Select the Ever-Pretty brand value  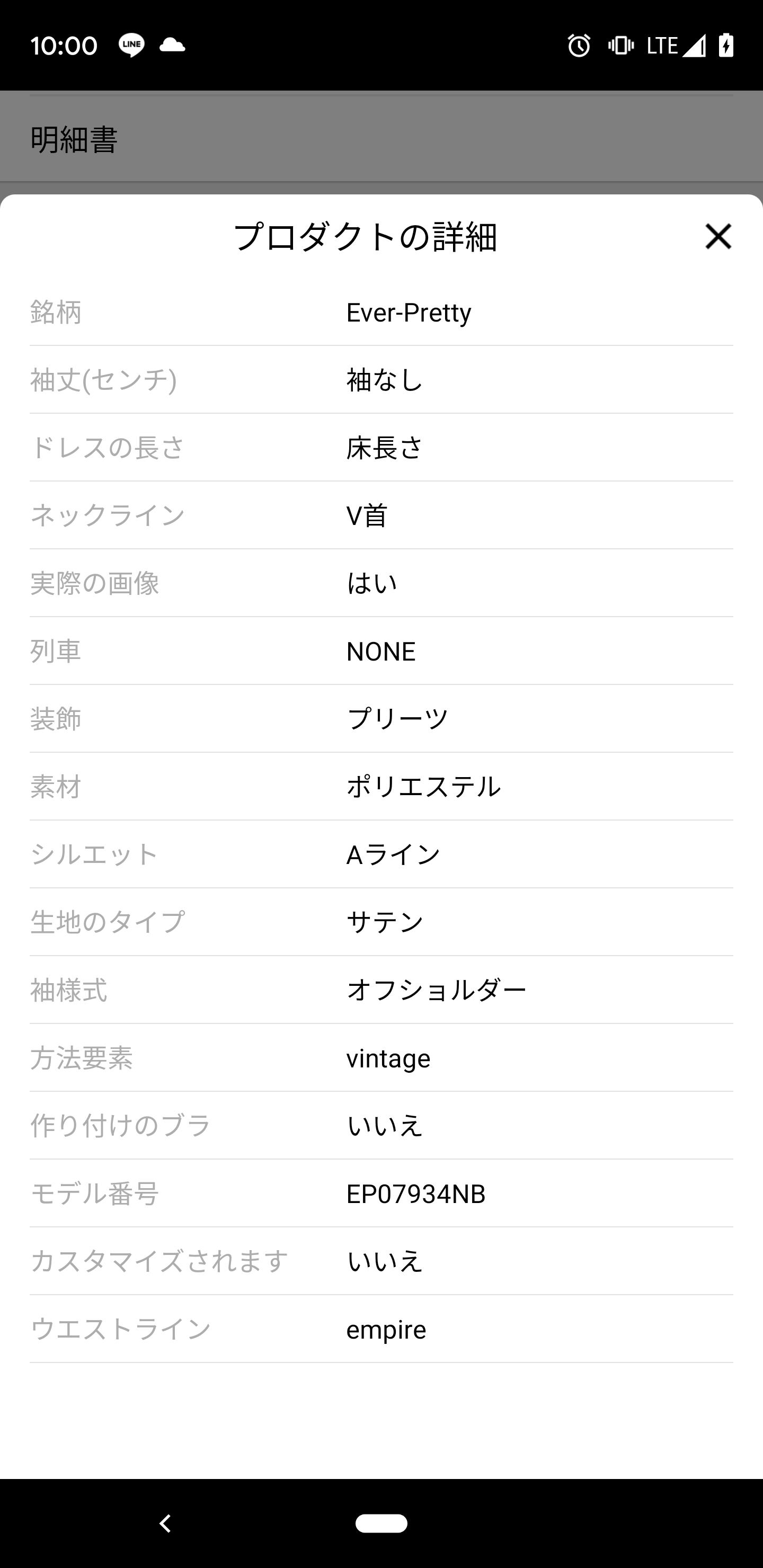click(409, 312)
